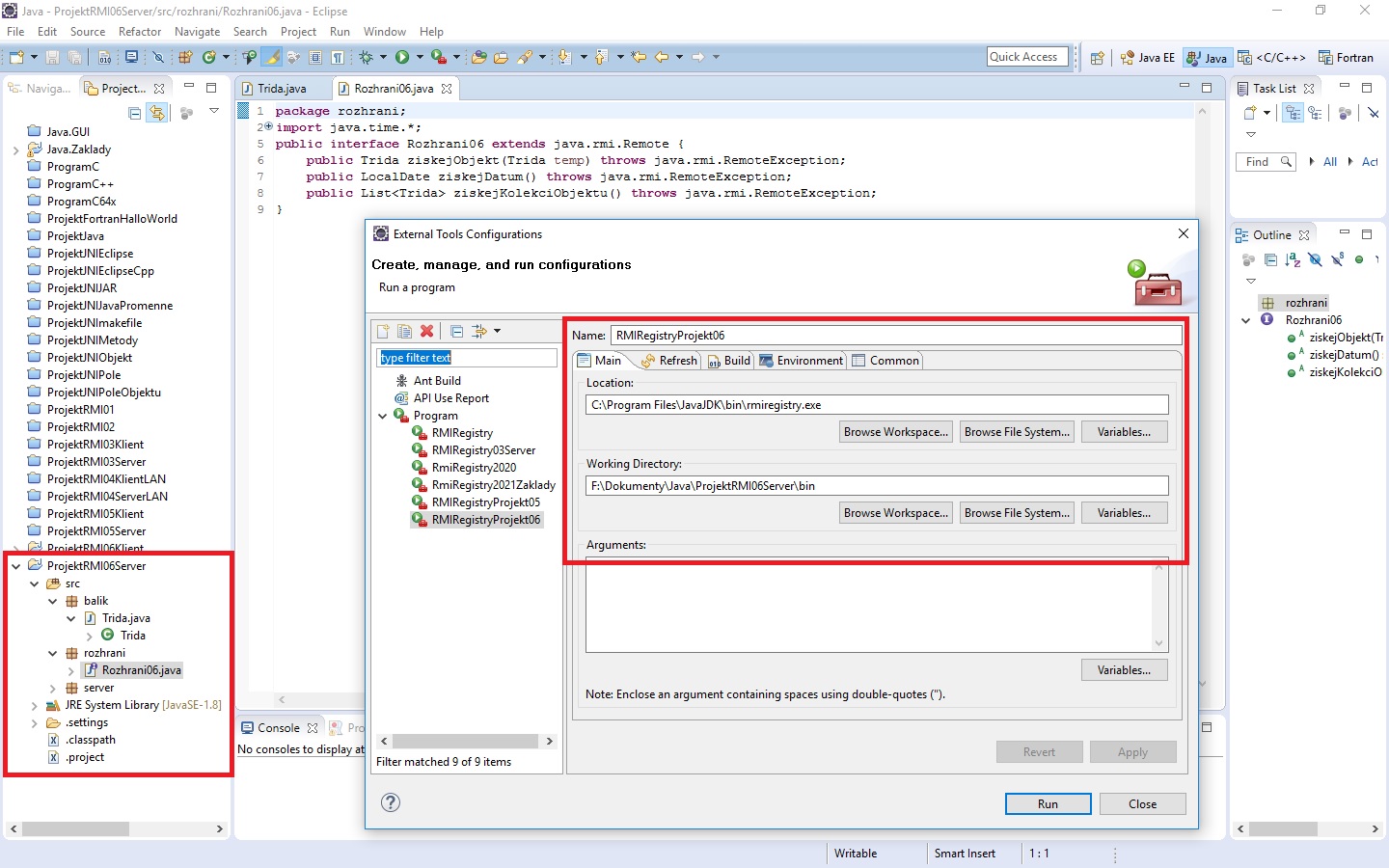Delete the selected launch configuration
This screenshot has width=1389, height=868.
coord(427,331)
